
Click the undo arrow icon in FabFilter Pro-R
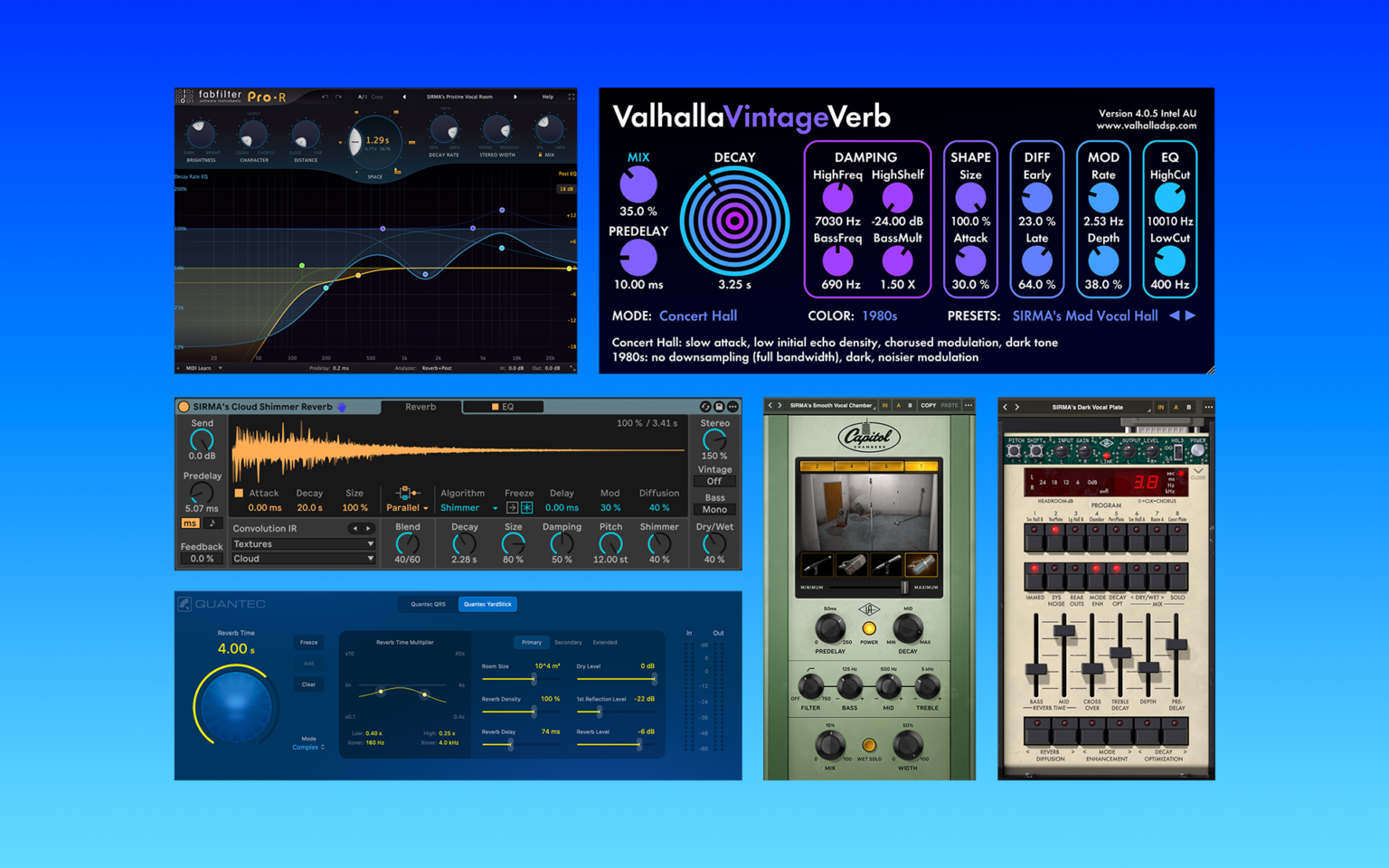(326, 97)
